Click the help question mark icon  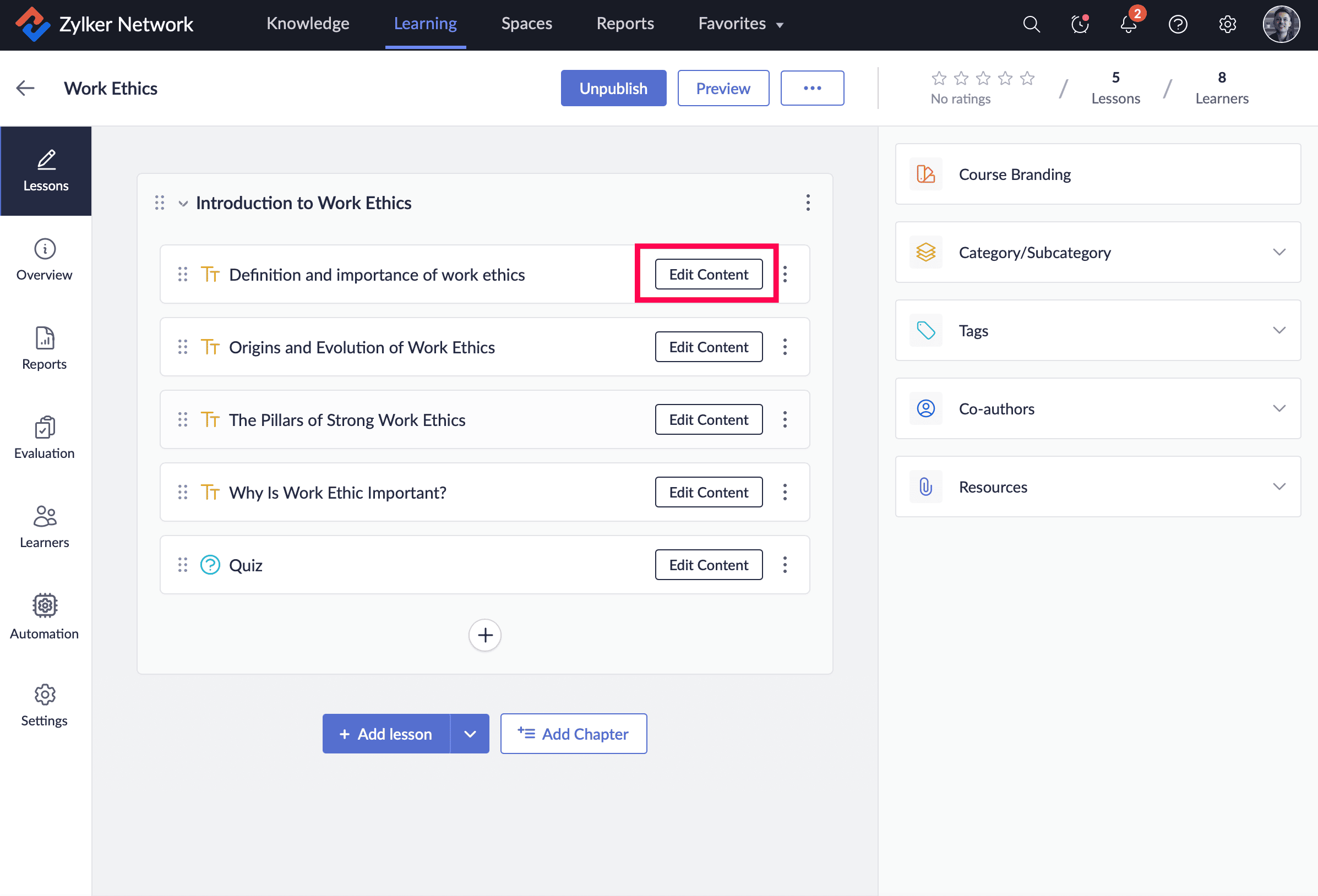[1178, 24]
